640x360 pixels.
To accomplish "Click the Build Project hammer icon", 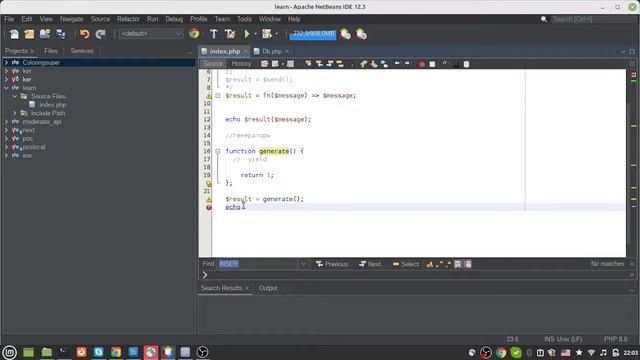I will tap(213, 34).
